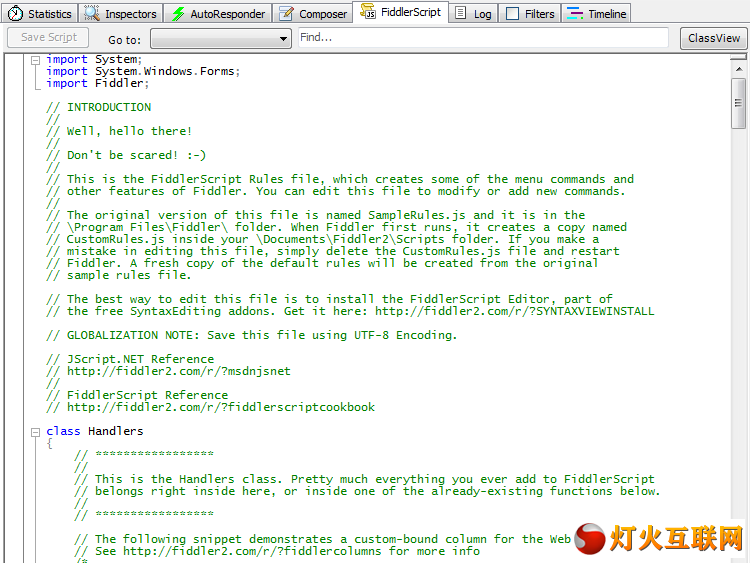Click the Statistics stopwatch icon
This screenshot has width=750, height=563.
[15, 13]
